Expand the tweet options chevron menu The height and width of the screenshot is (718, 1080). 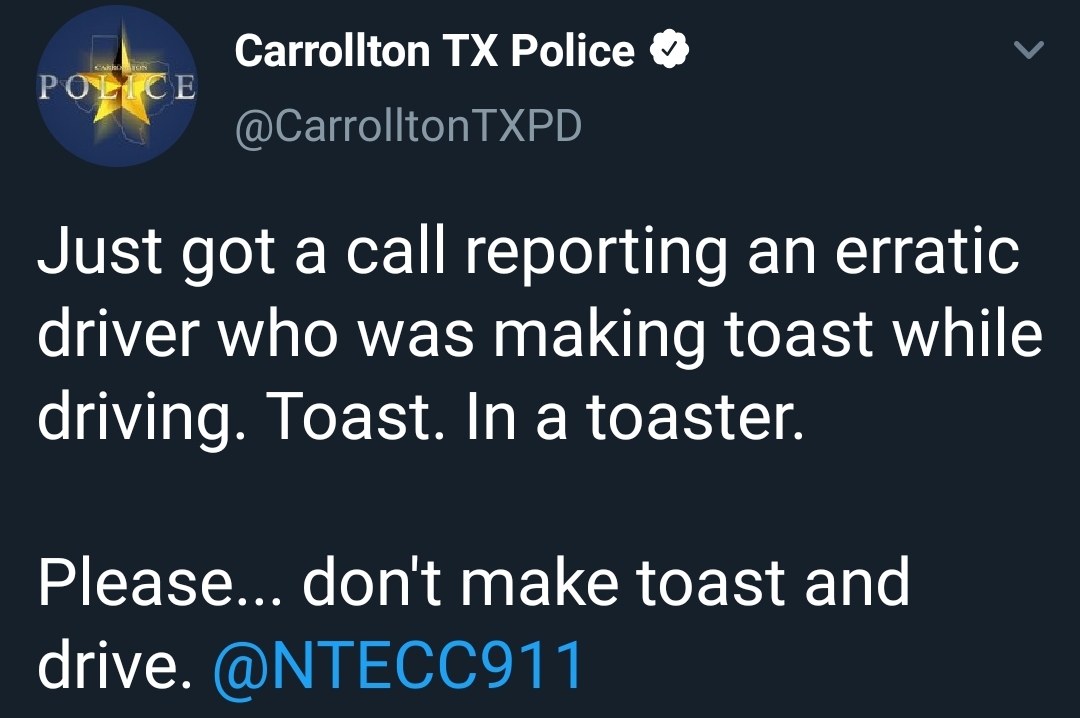[x=1029, y=49]
